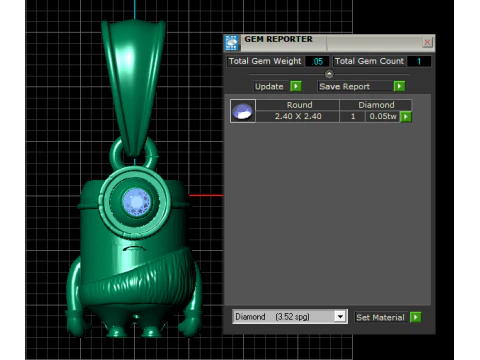This screenshot has width=480, height=360.
Task: Click the Total Gem Count value 1
Action: pos(419,61)
